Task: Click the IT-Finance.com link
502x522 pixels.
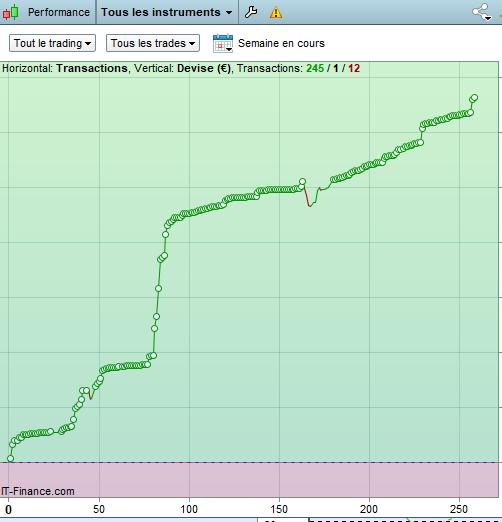Action: (x=38, y=491)
